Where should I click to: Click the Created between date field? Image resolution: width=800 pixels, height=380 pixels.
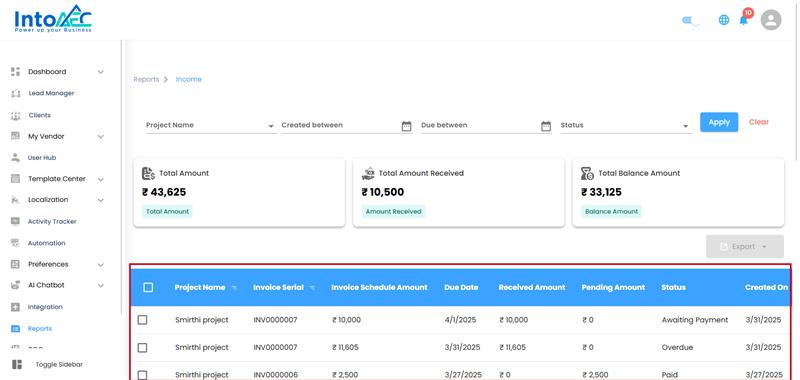[347, 125]
